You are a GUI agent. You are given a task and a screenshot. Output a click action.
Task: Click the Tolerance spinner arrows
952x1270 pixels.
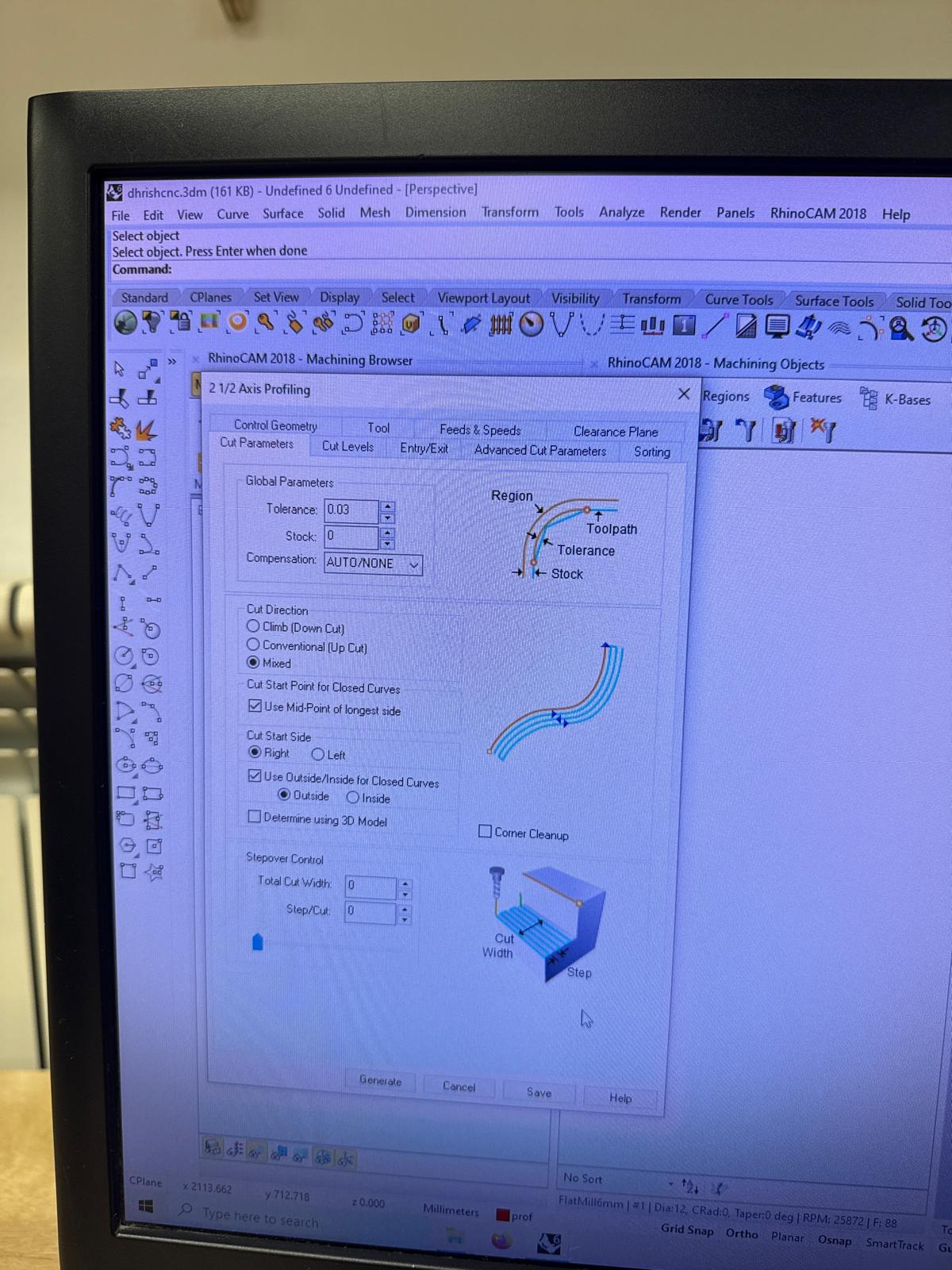387,511
